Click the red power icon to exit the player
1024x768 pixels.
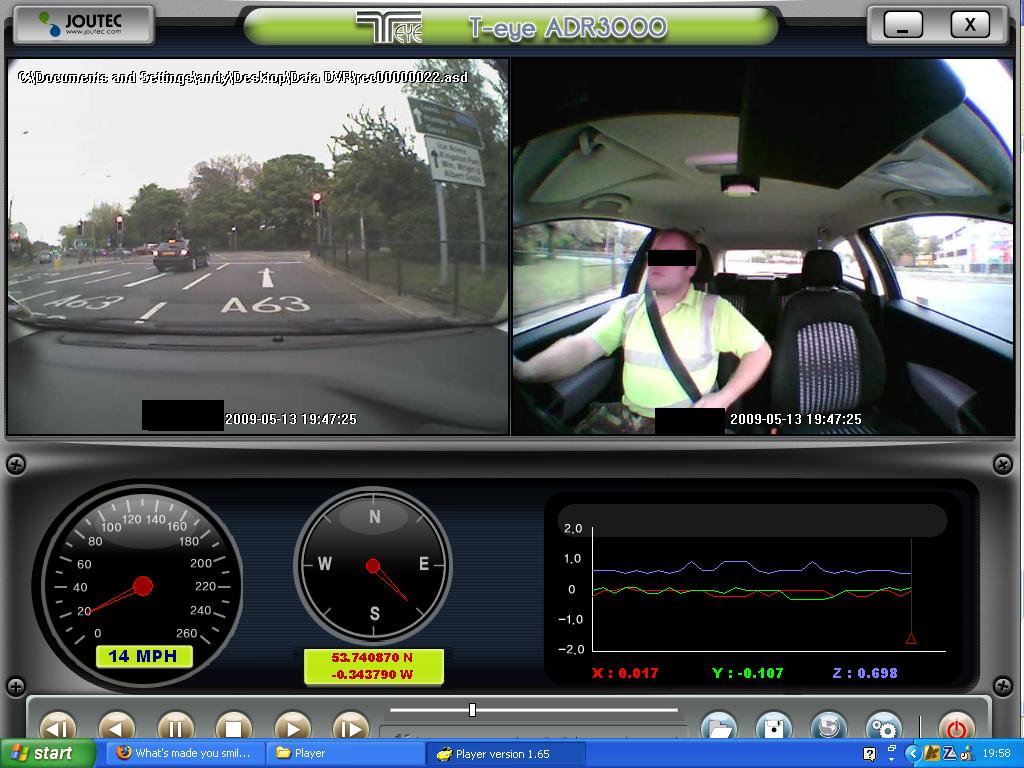[957, 728]
